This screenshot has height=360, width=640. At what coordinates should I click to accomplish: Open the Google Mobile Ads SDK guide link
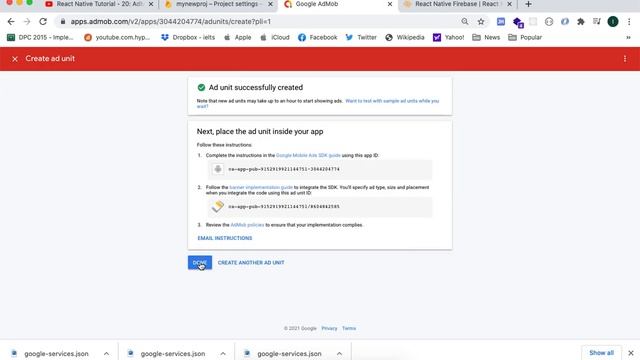coord(308,156)
